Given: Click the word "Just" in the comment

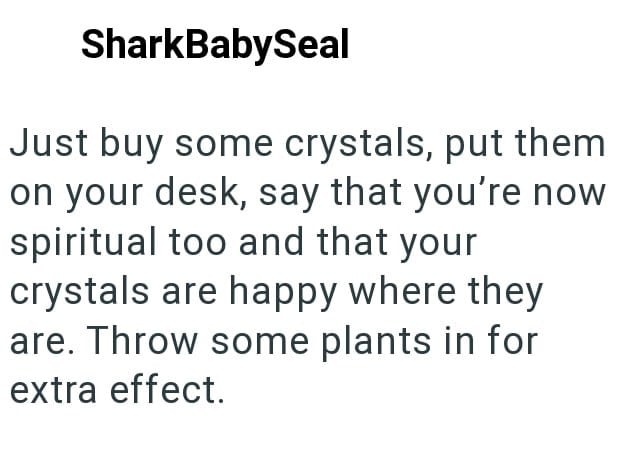Looking at the screenshot, I should click(x=43, y=143).
